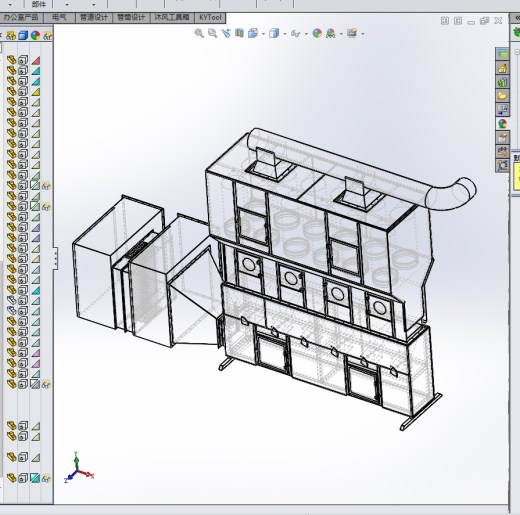Open the File Explorer folder task pane tab
The width and height of the screenshot is (520, 515).
tap(502, 96)
